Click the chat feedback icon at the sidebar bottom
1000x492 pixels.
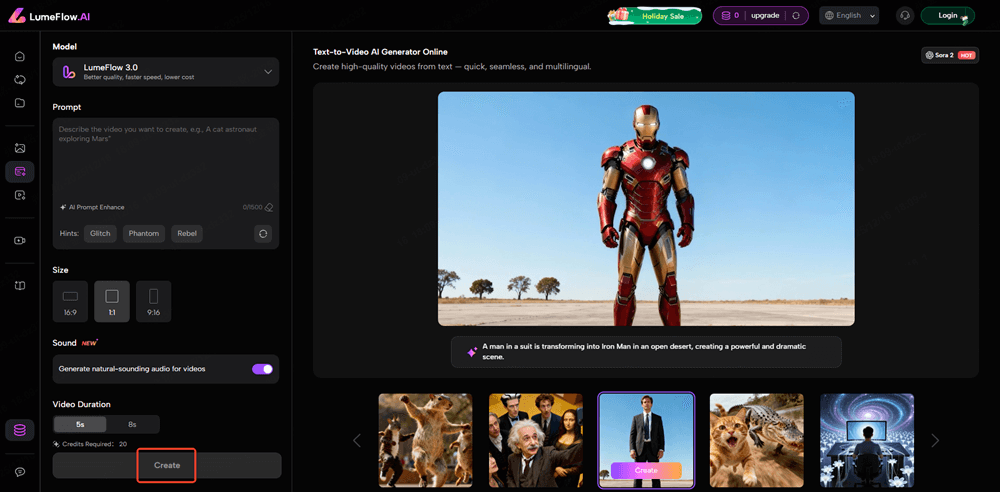coord(20,471)
